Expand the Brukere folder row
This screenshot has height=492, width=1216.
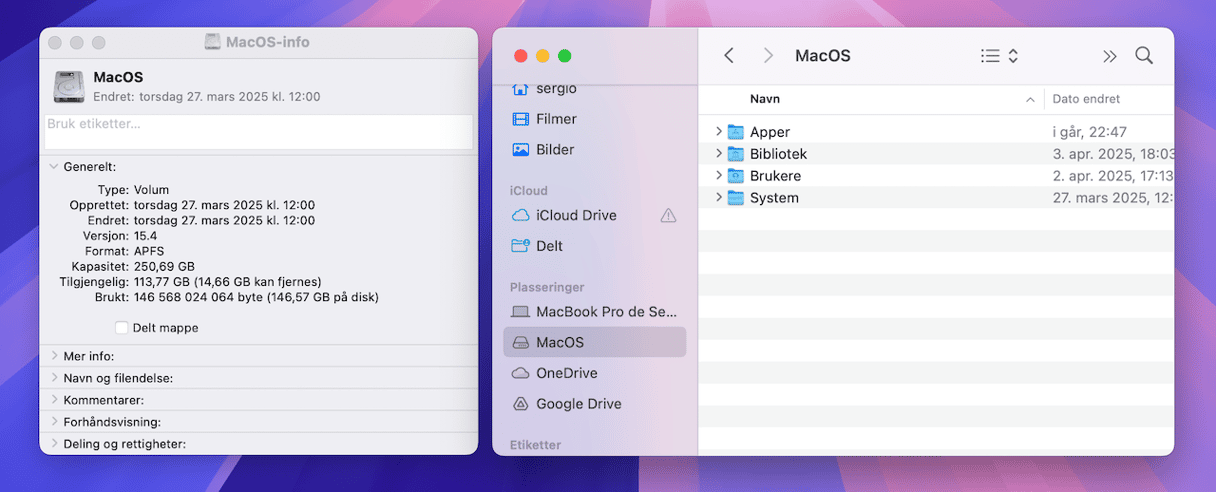718,176
